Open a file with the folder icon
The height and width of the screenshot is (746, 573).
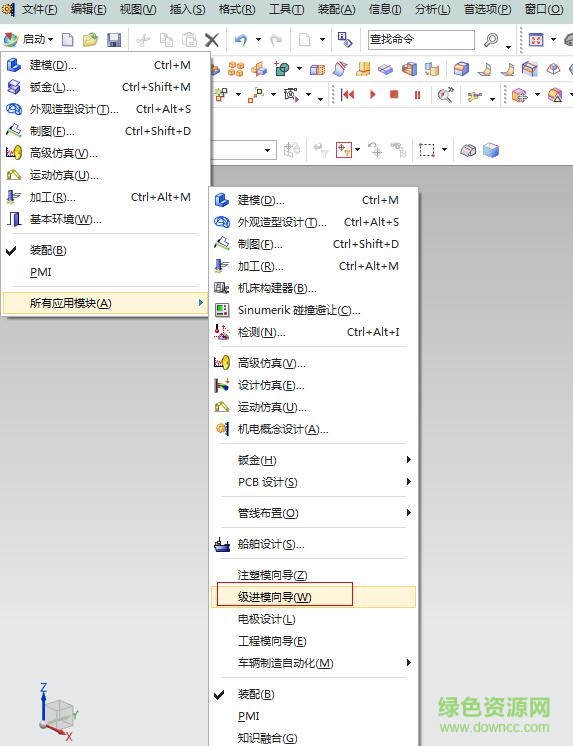(90, 39)
